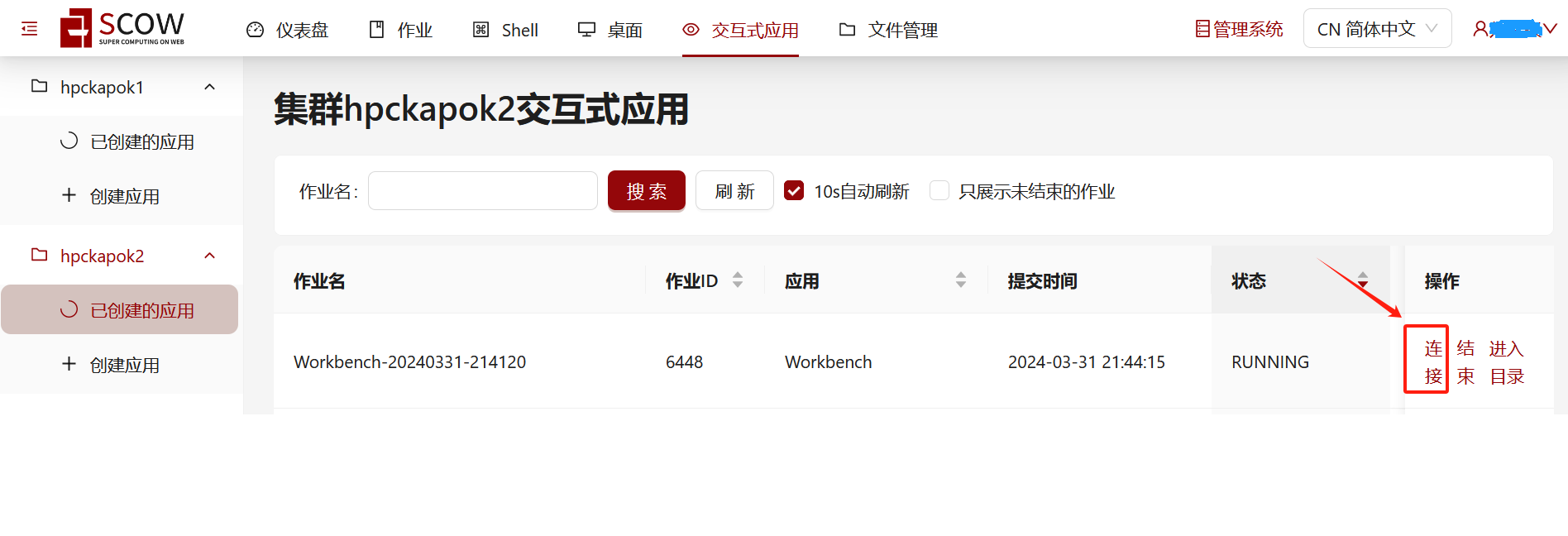
Task: Collapse sidebar using the menu fold icon
Action: (29, 29)
